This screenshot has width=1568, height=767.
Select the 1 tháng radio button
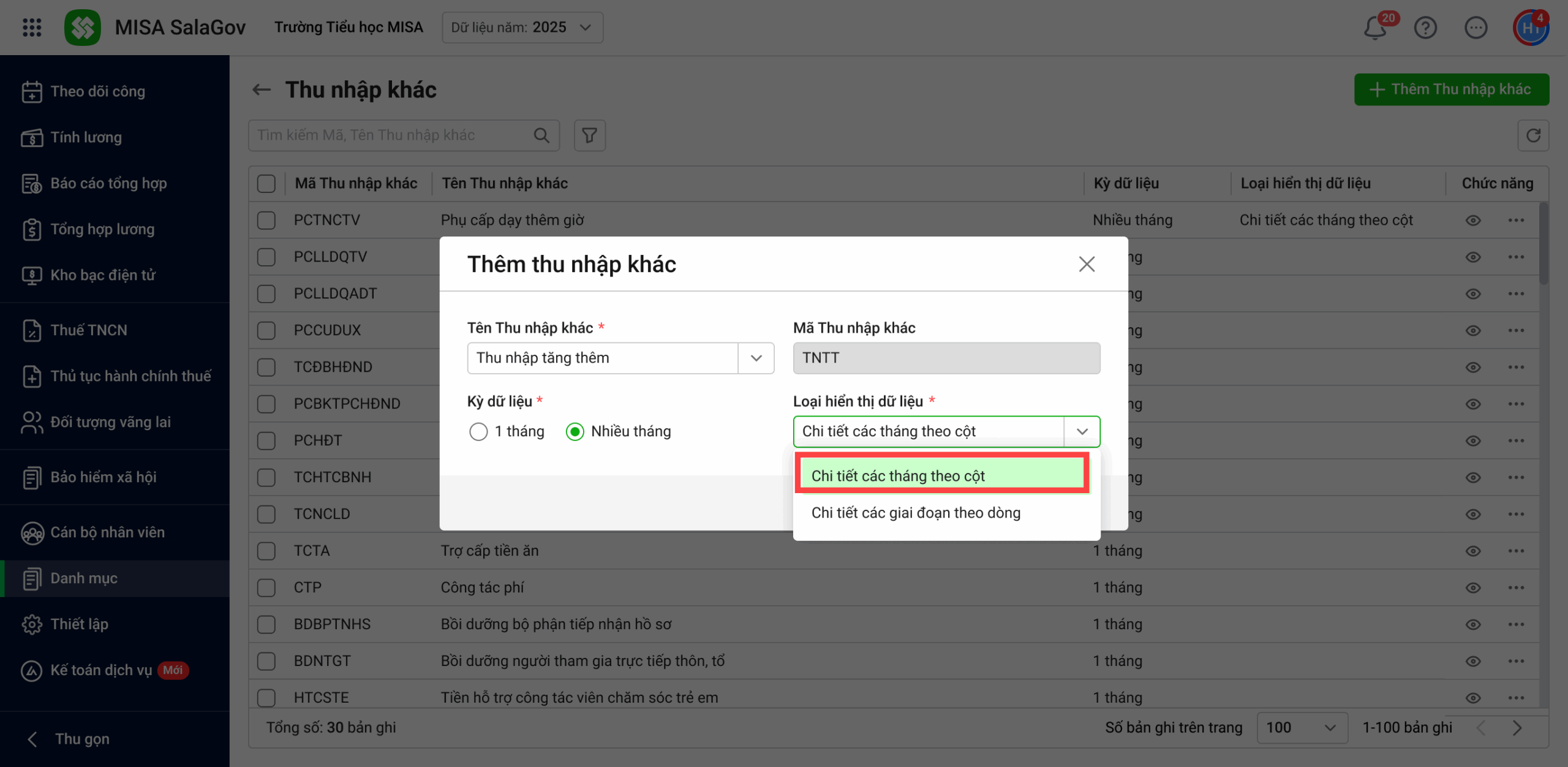click(478, 432)
